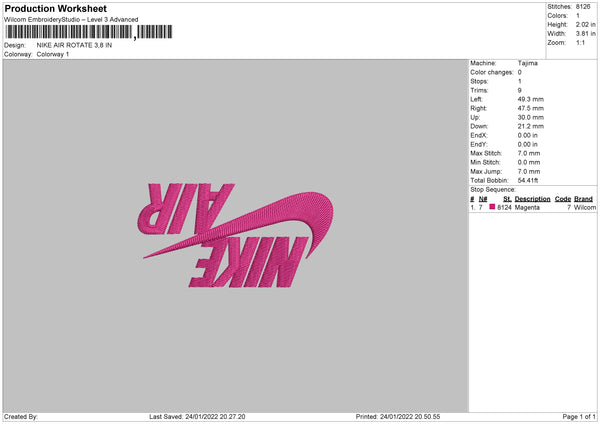
Task: Click the stitch count '8124' in stop row
Action: [x=504, y=207]
